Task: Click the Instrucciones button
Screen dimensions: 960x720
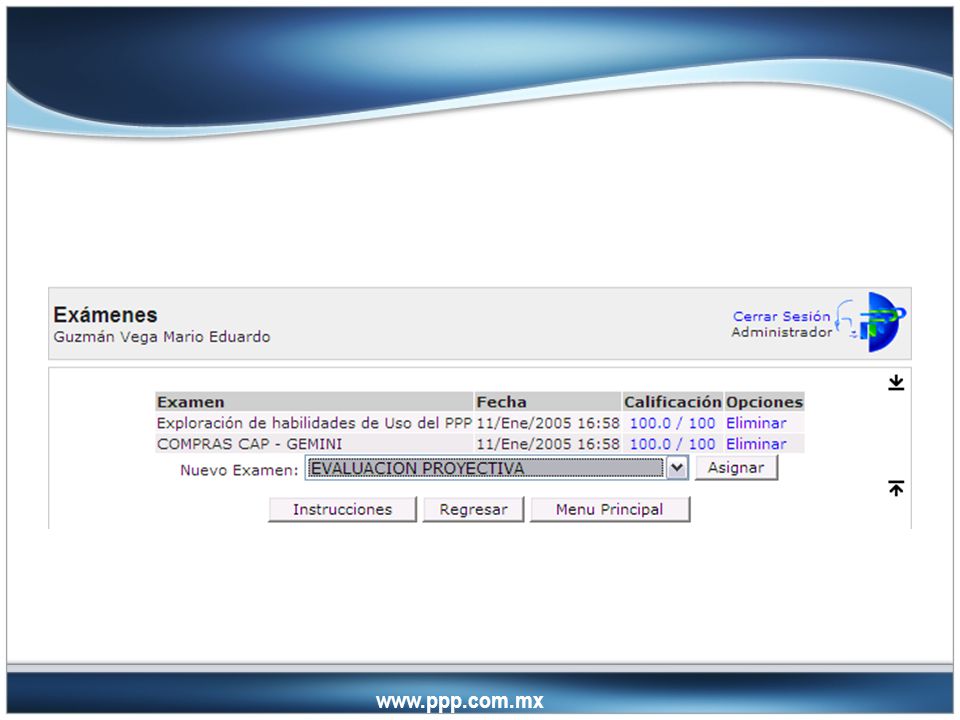Action: click(342, 509)
